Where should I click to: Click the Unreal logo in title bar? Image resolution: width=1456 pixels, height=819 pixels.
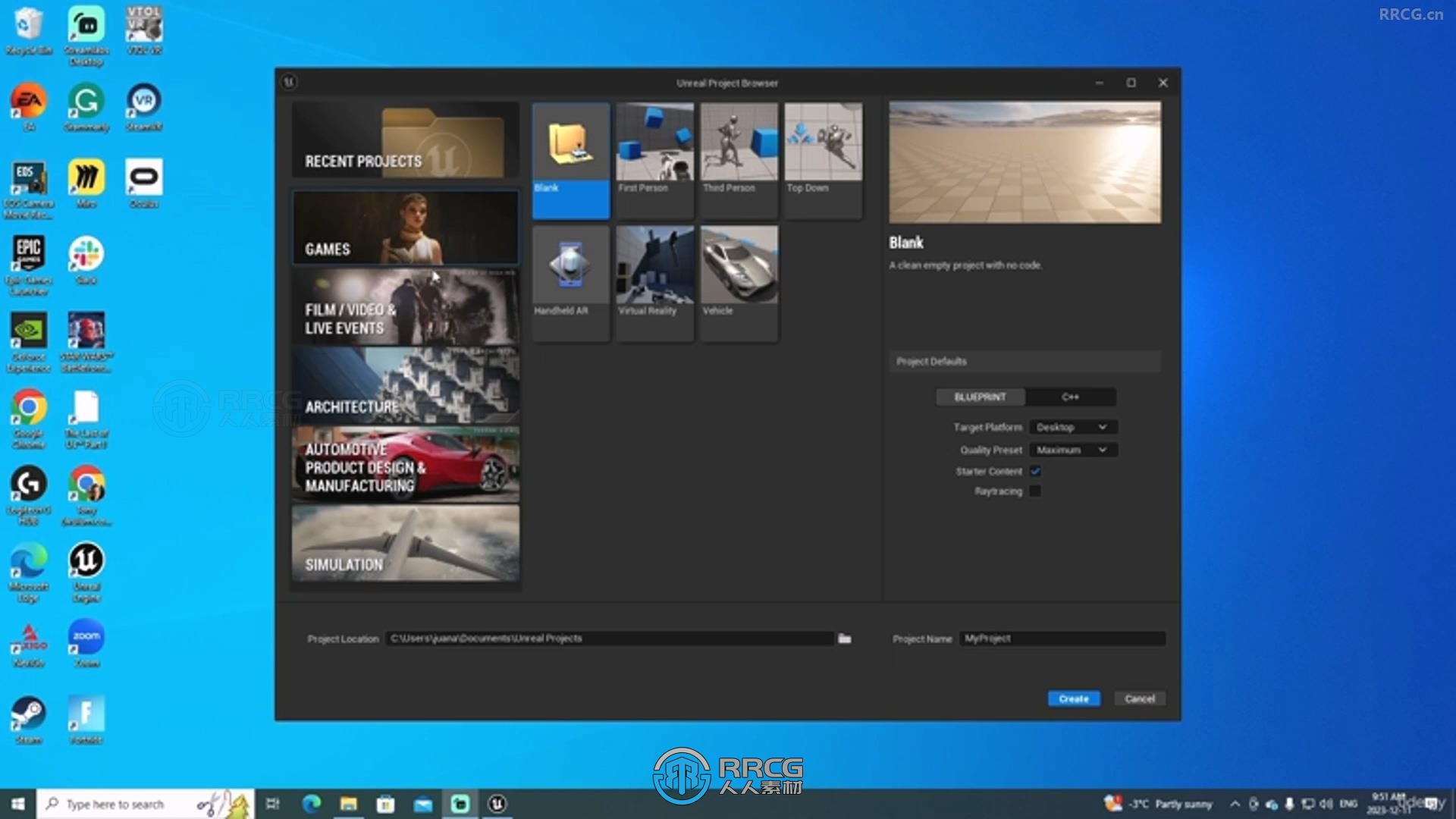coord(289,82)
